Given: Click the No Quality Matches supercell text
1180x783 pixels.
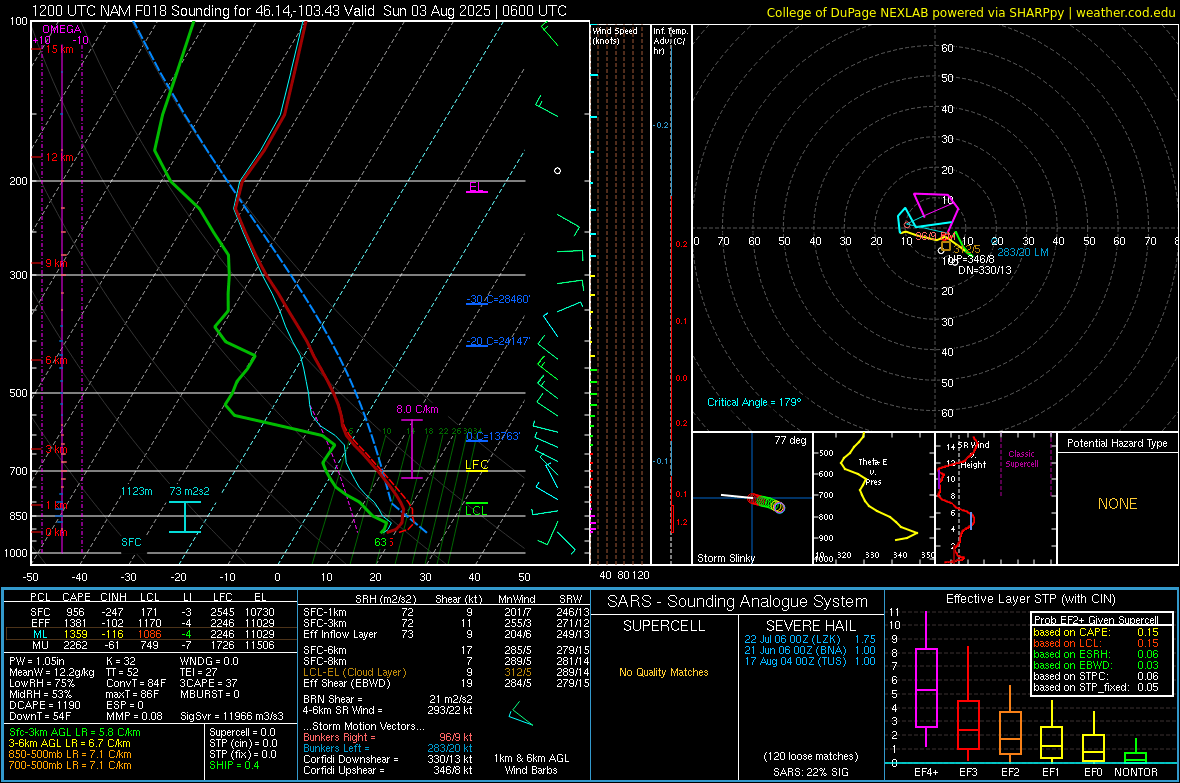Looking at the screenshot, I should (x=664, y=672).
